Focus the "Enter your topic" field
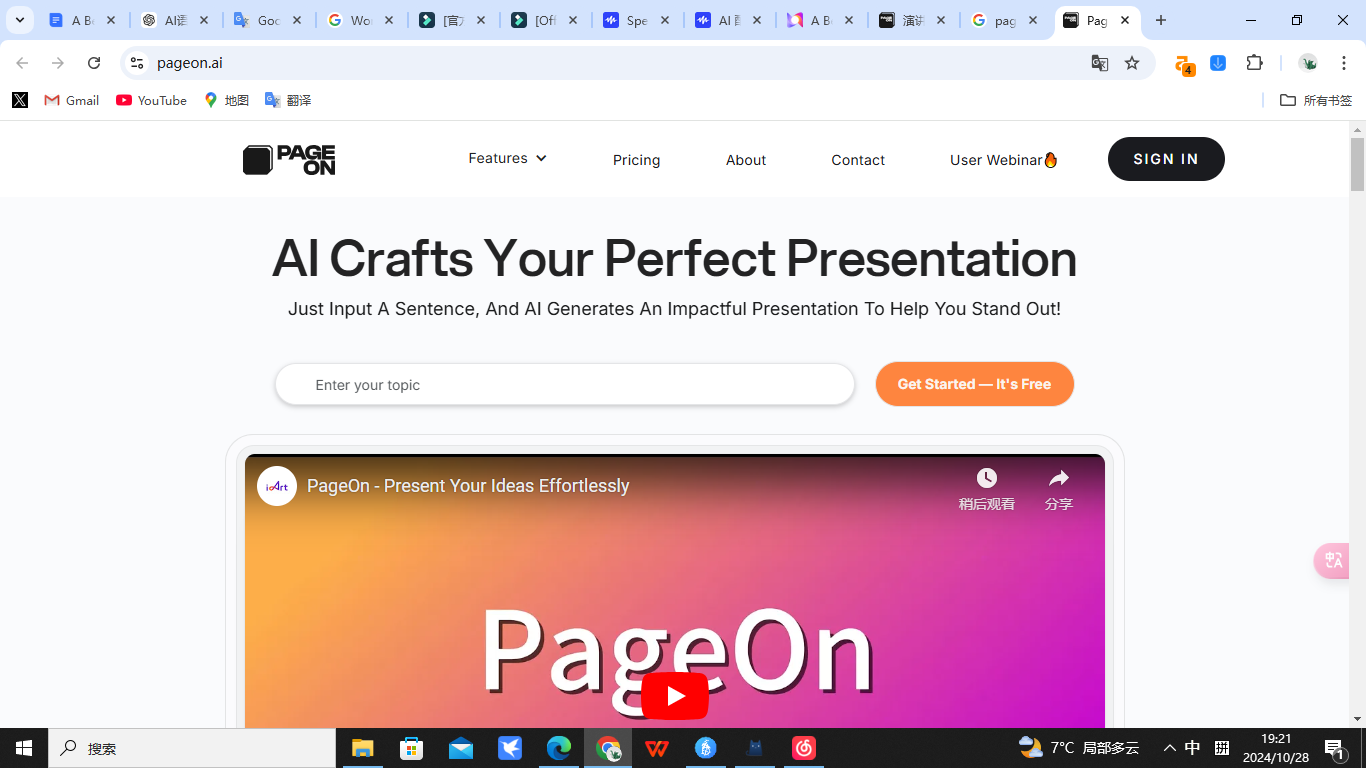Screen dimensions: 1366x768 point(565,385)
